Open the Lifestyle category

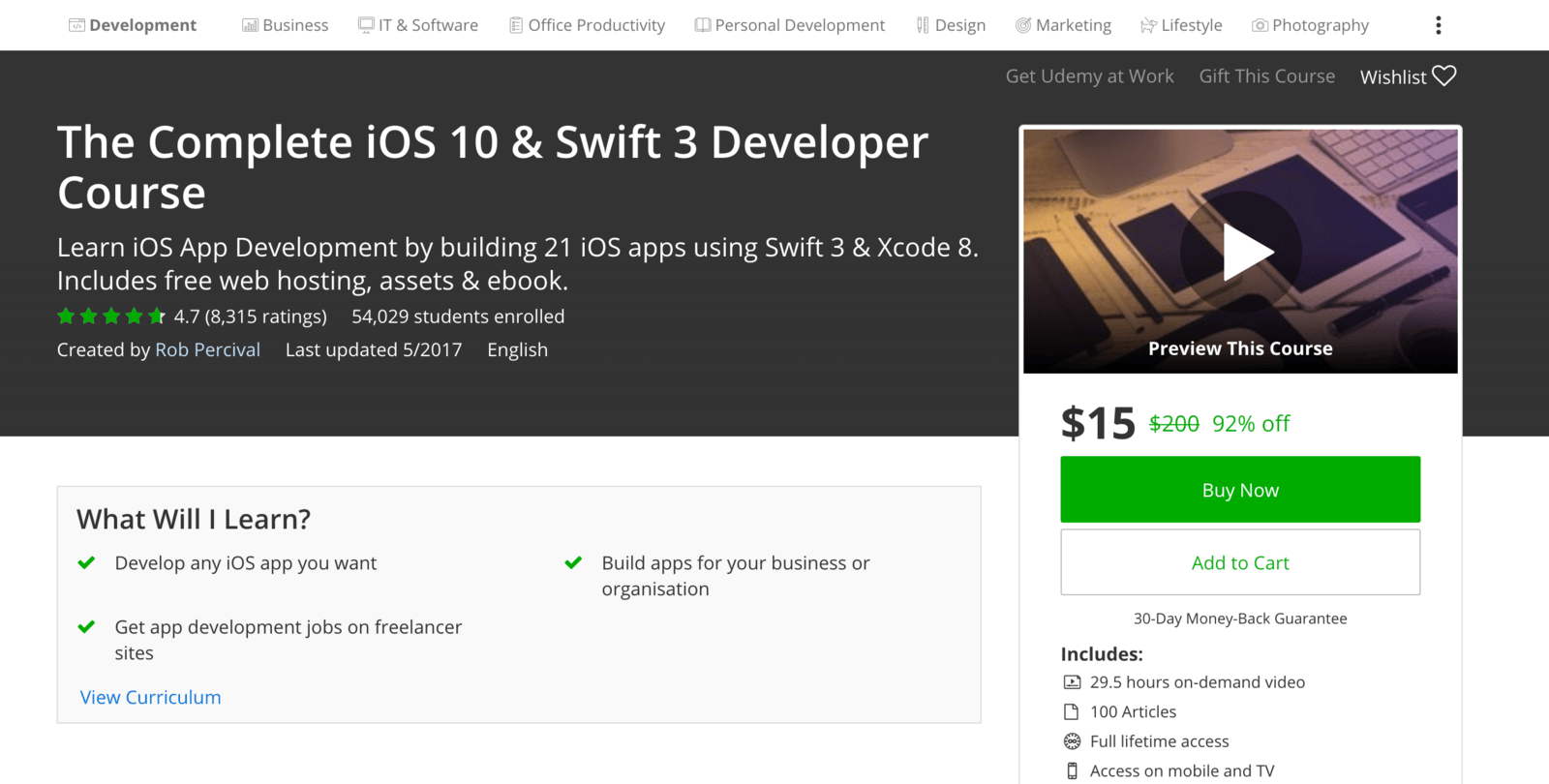tap(1181, 25)
